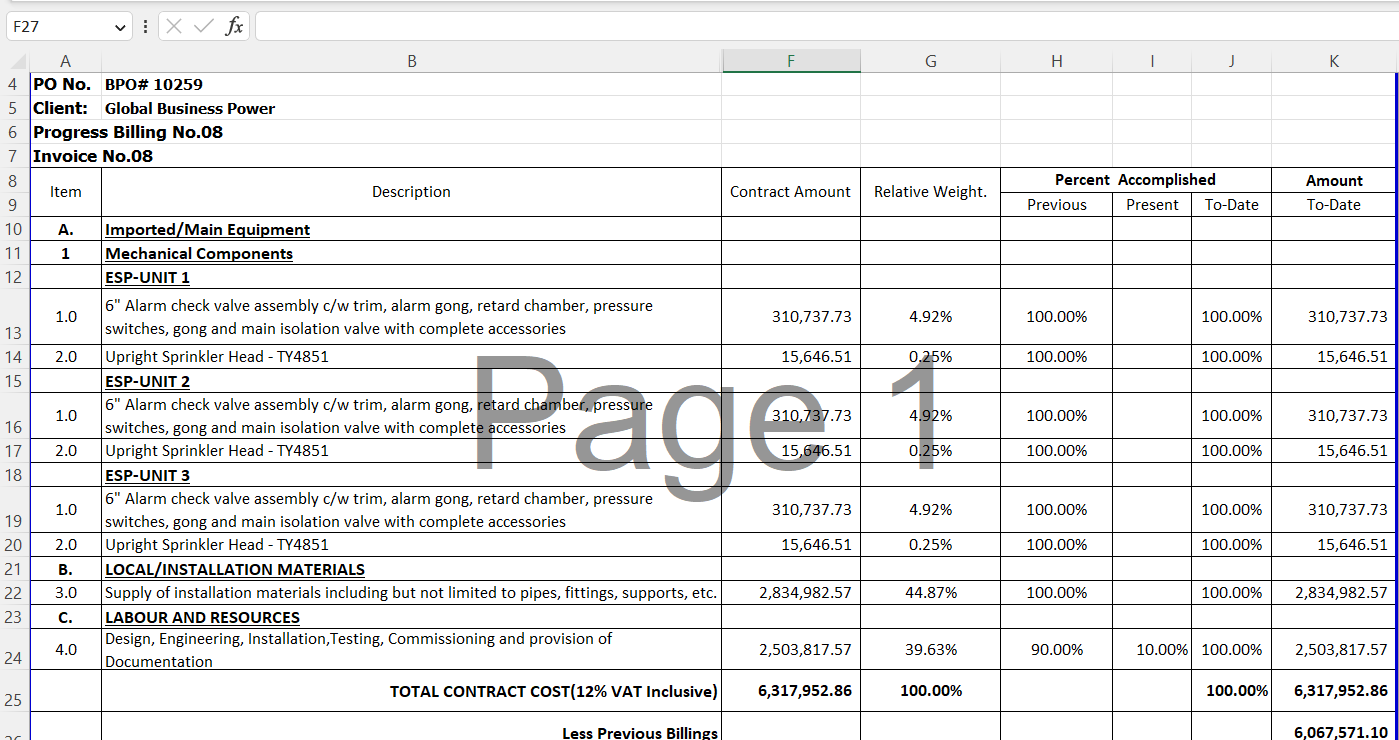
Task: Click the "BPO# 10259" cell
Action: click(x=411, y=84)
